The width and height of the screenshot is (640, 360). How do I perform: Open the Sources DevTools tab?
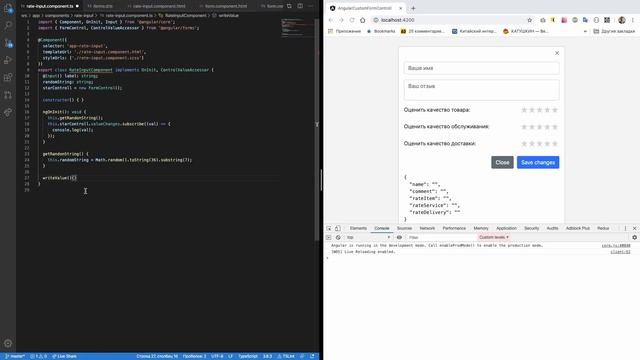pyautogui.click(x=404, y=228)
